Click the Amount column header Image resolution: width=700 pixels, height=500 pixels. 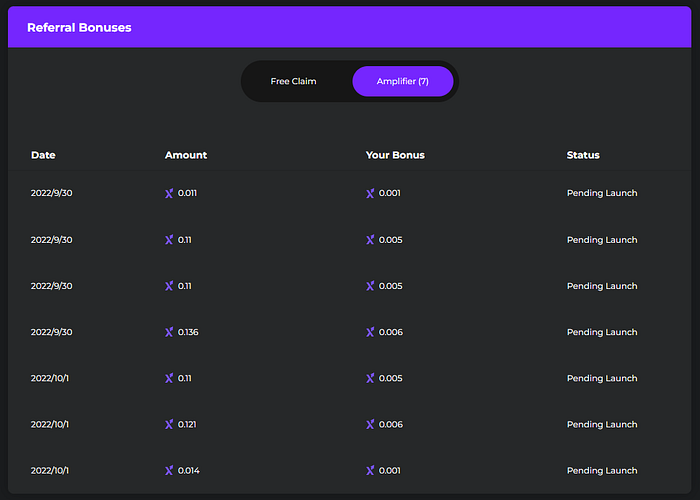[186, 155]
